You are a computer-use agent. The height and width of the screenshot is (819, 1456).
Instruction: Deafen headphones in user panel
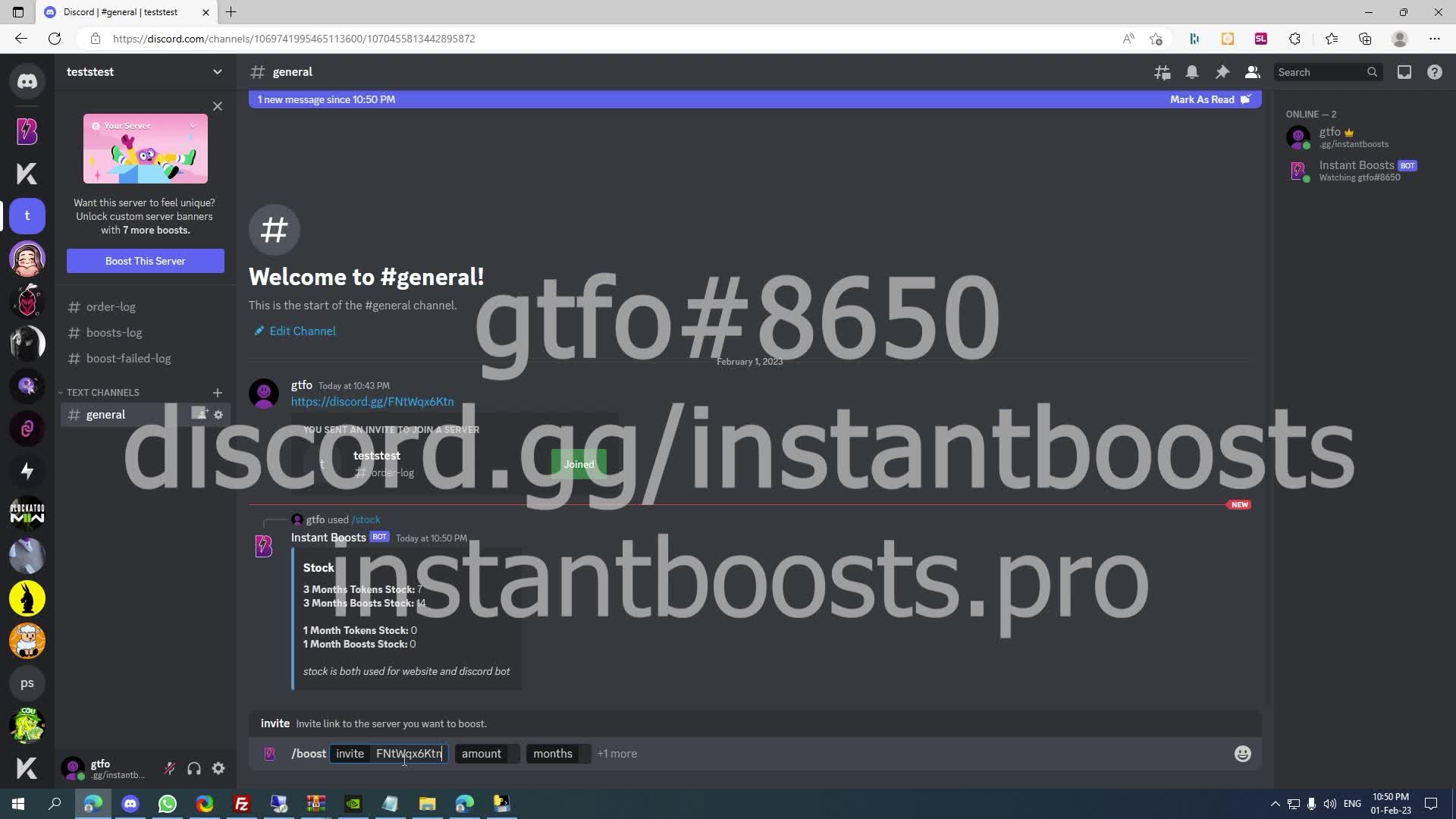pos(194,768)
